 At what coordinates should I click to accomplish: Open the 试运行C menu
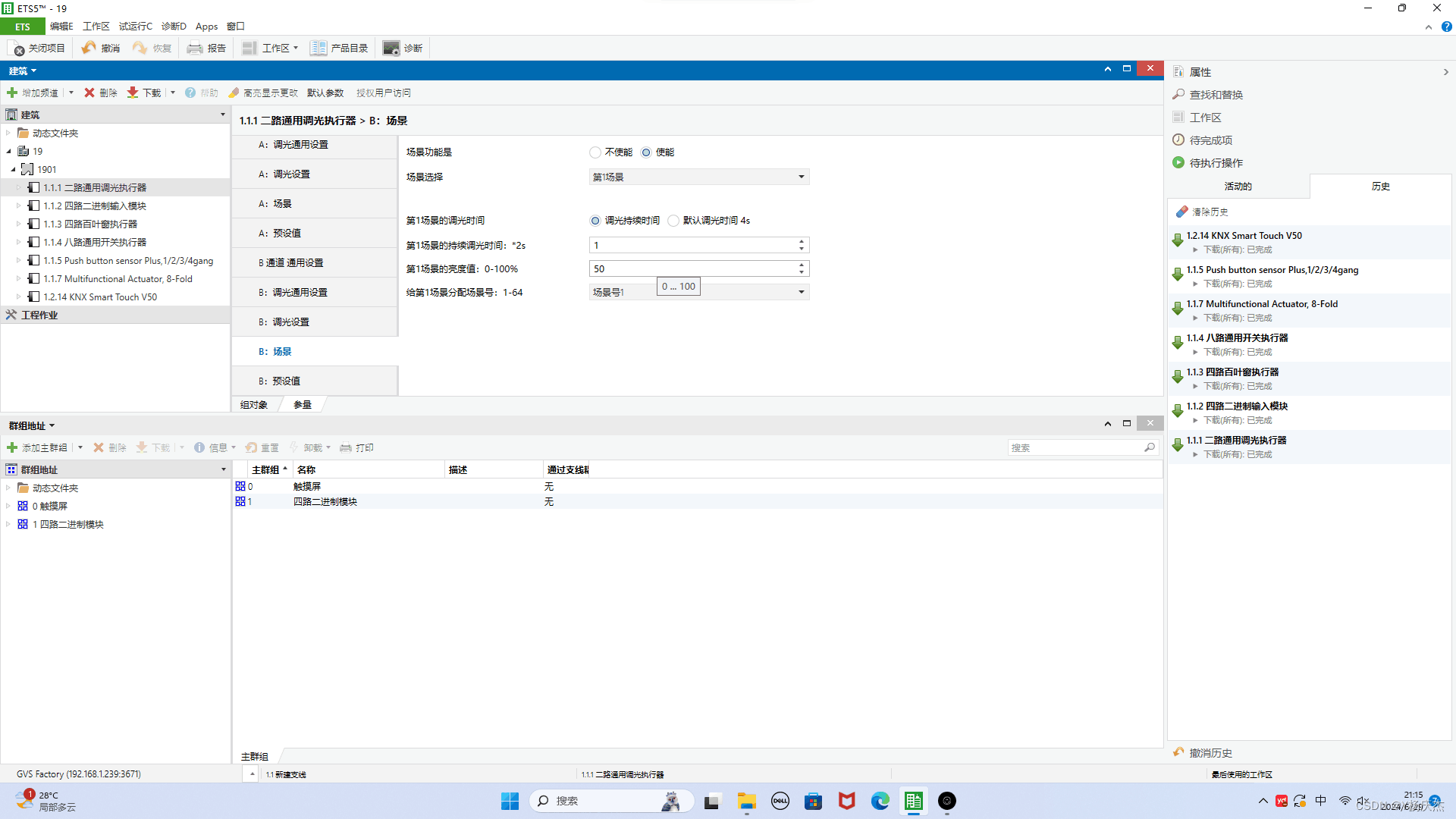(135, 27)
